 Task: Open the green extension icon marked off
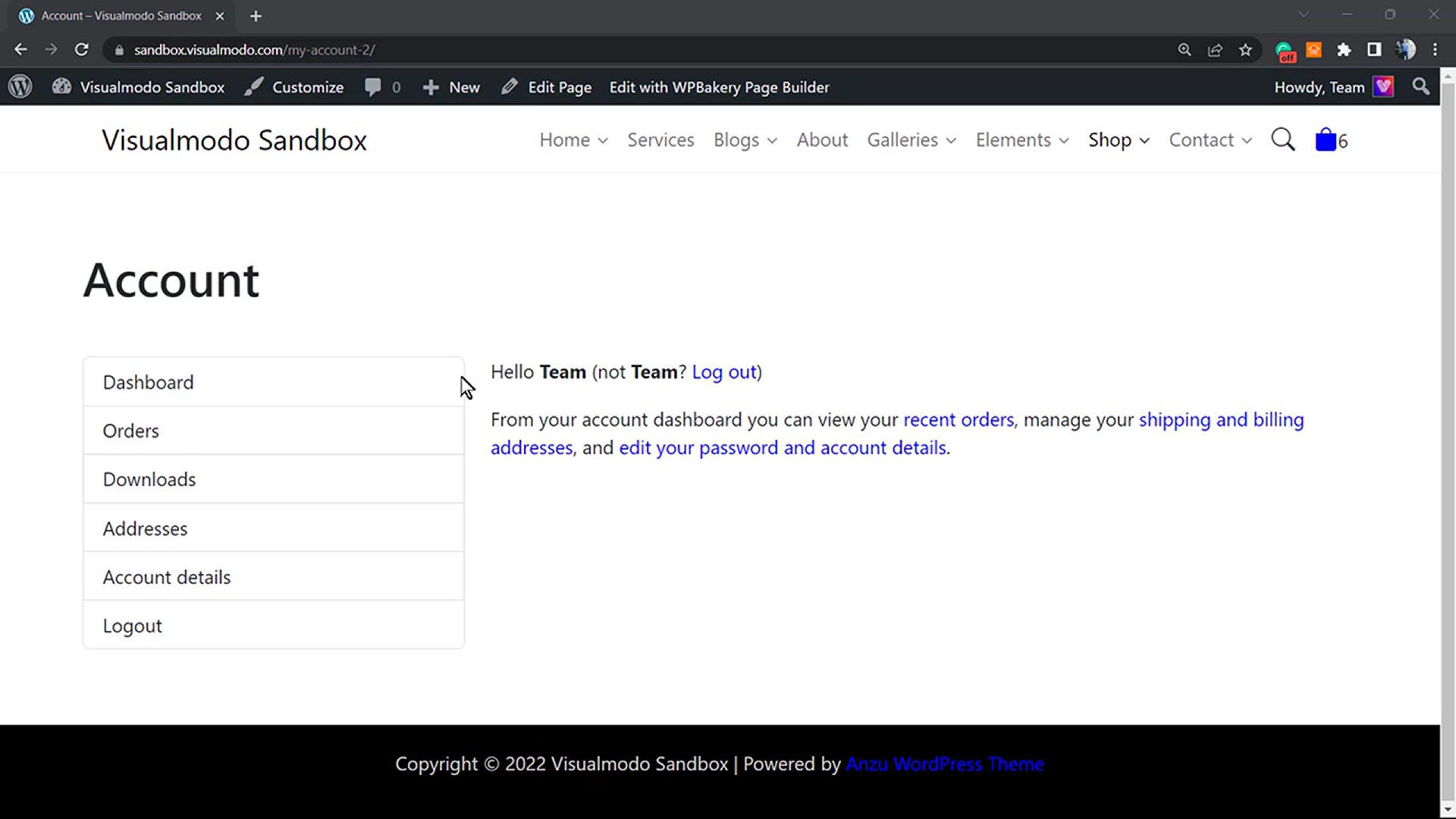pos(1285,51)
